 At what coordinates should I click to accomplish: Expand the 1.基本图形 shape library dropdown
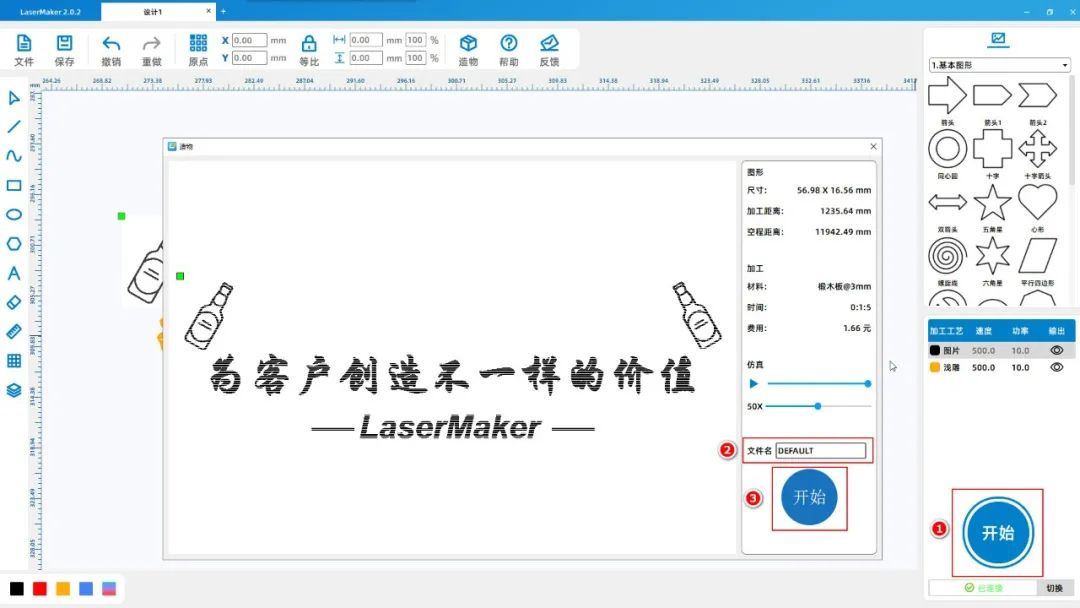click(1000, 65)
